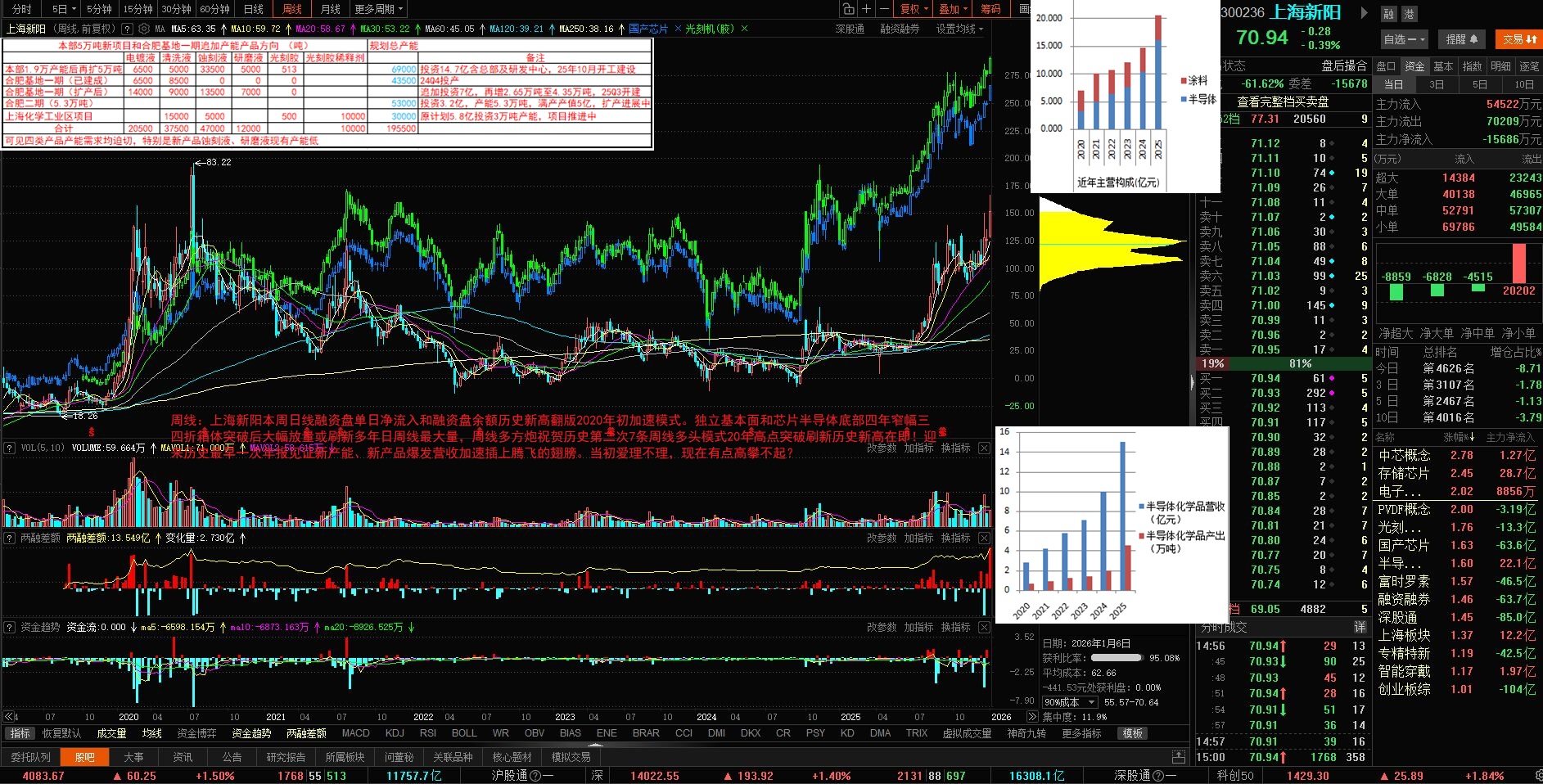Toggle the KDJ indicator
This screenshot has width=1543, height=784.
pos(395,733)
